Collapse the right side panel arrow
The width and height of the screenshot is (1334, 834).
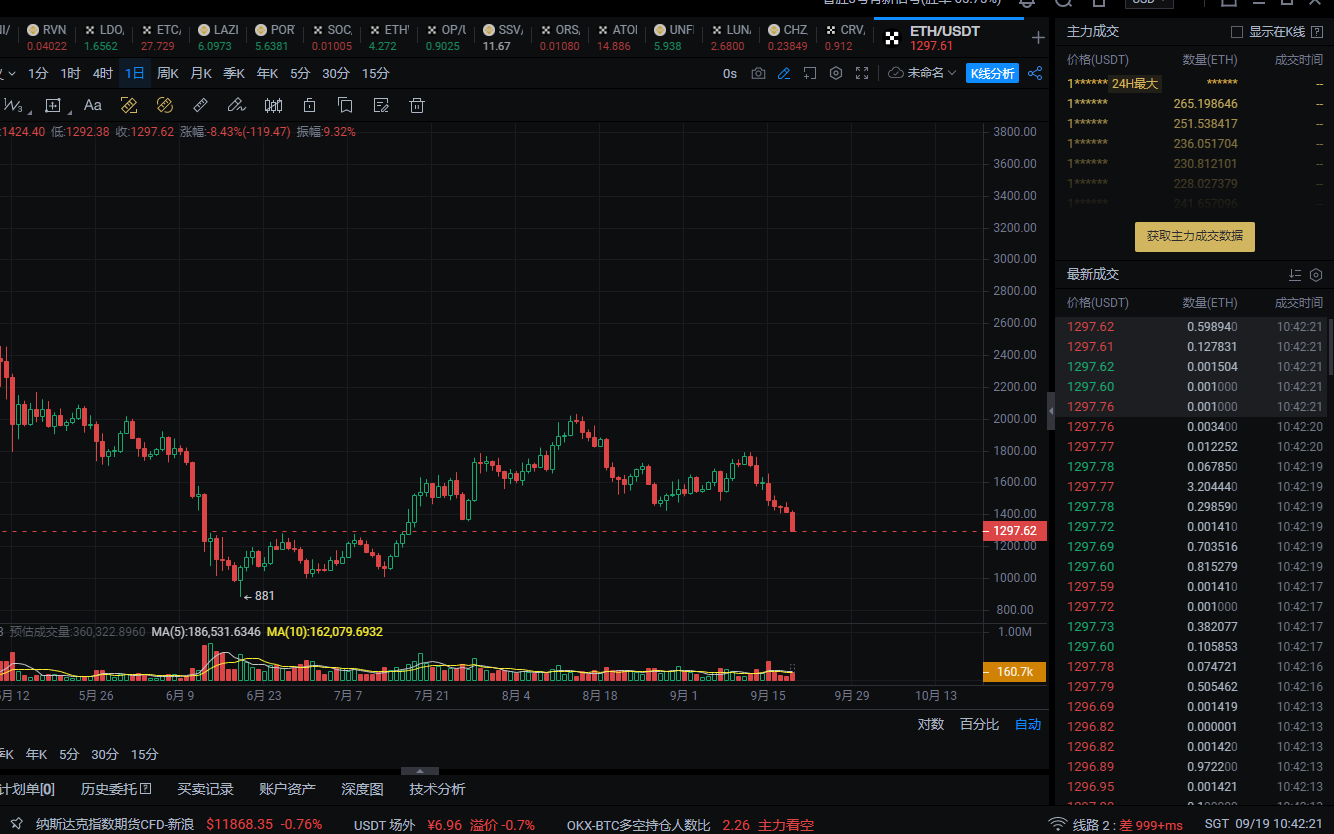pos(1051,410)
